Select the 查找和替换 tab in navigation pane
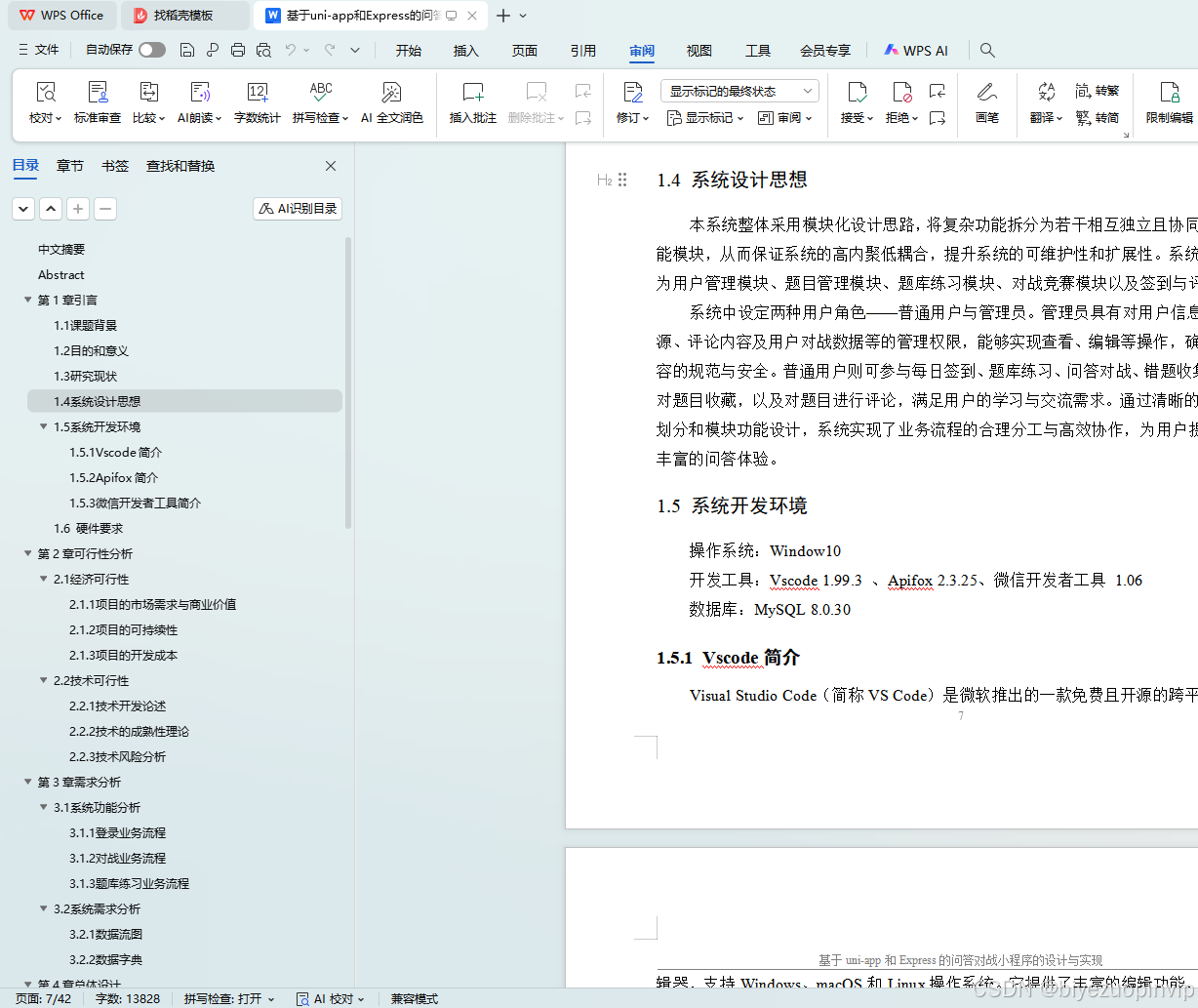This screenshot has height=1008, width=1198. (x=180, y=166)
